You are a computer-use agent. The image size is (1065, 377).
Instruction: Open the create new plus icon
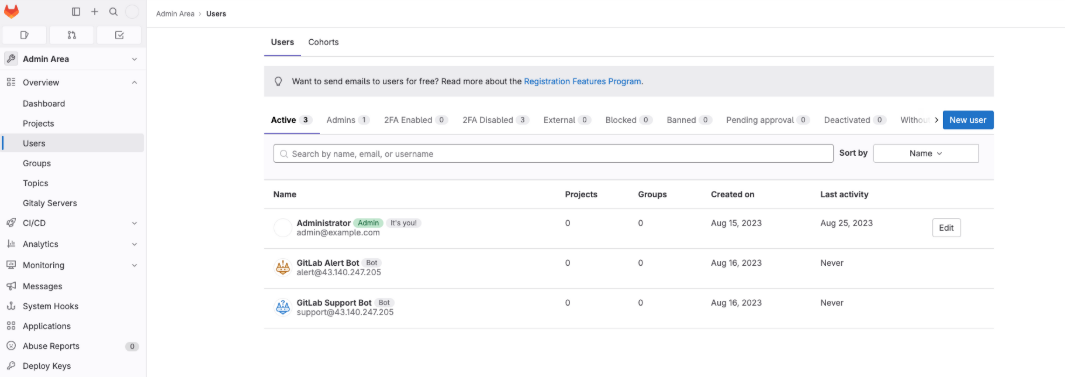click(x=94, y=12)
